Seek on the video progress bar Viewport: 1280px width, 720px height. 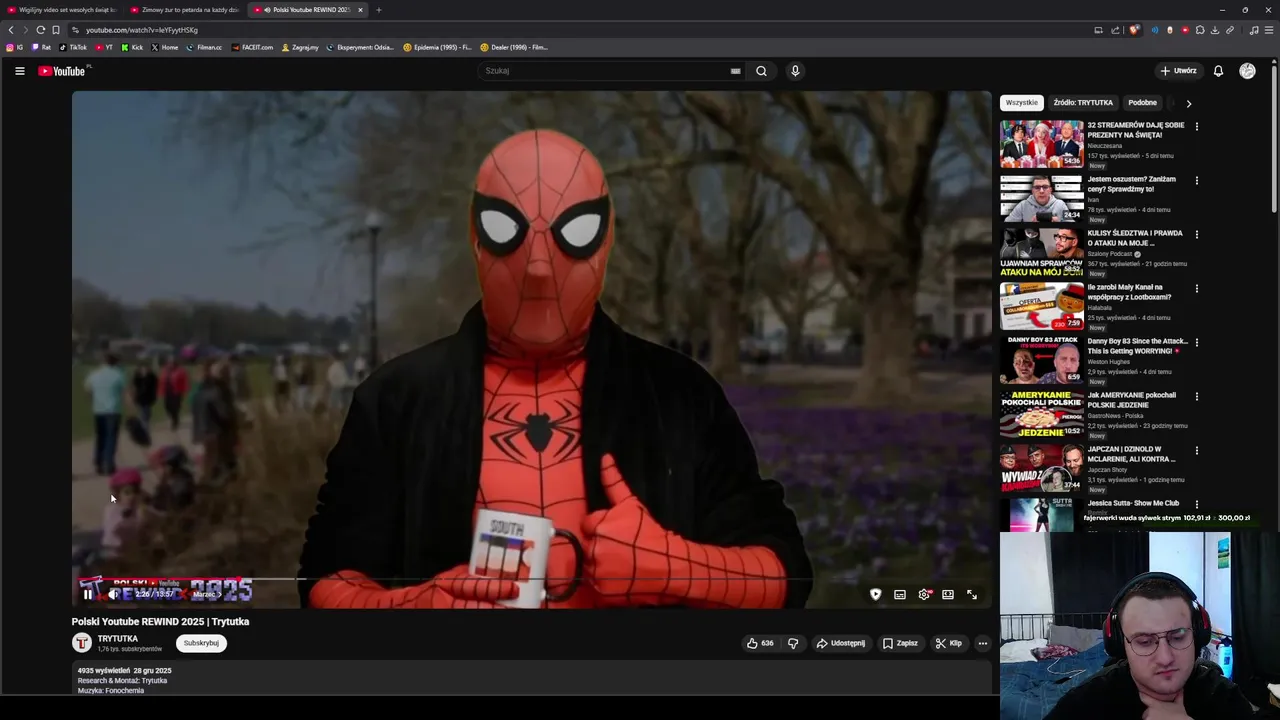pyautogui.click(x=531, y=579)
